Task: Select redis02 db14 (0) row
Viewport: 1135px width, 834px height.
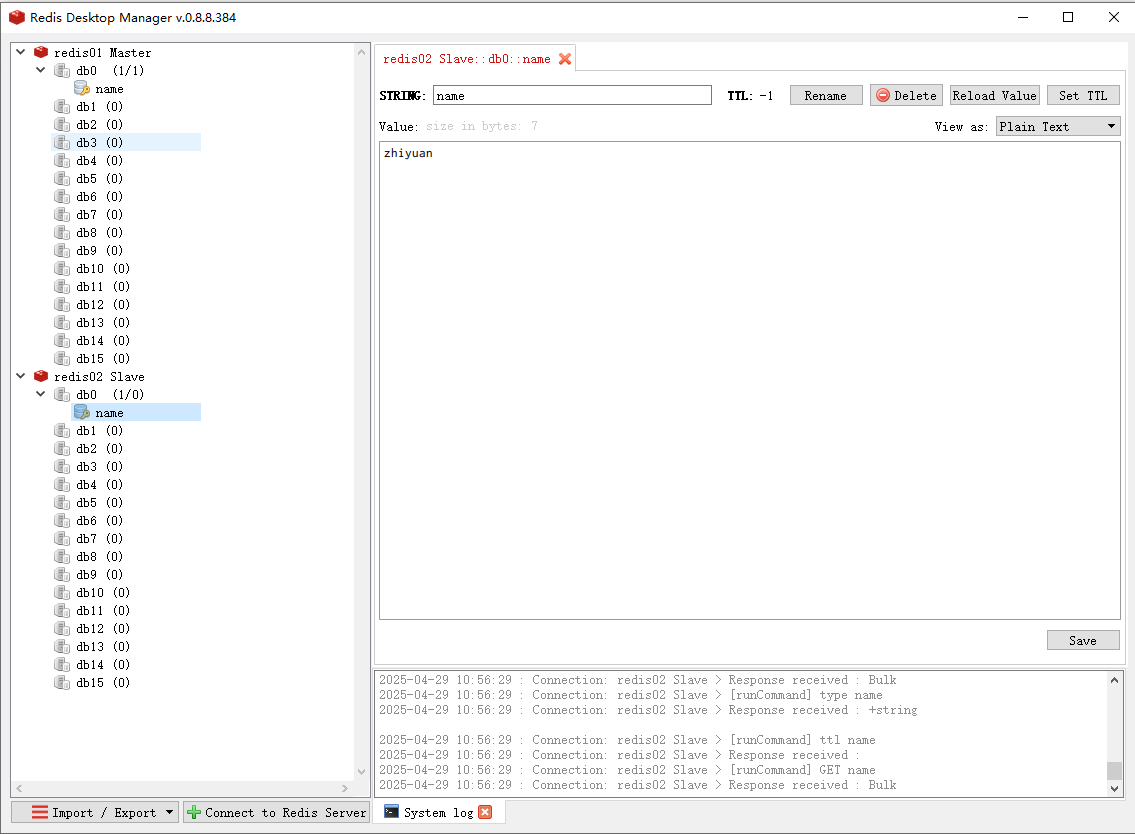Action: pos(103,665)
